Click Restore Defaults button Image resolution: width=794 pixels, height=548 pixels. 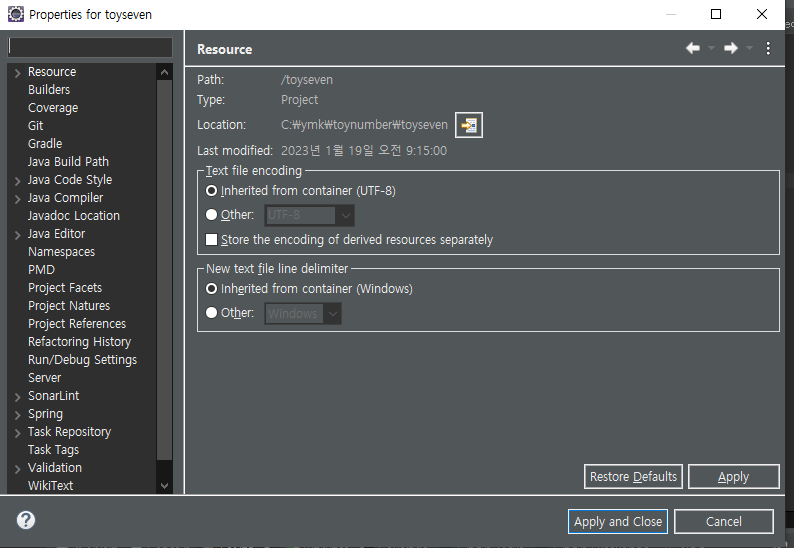[x=633, y=477]
